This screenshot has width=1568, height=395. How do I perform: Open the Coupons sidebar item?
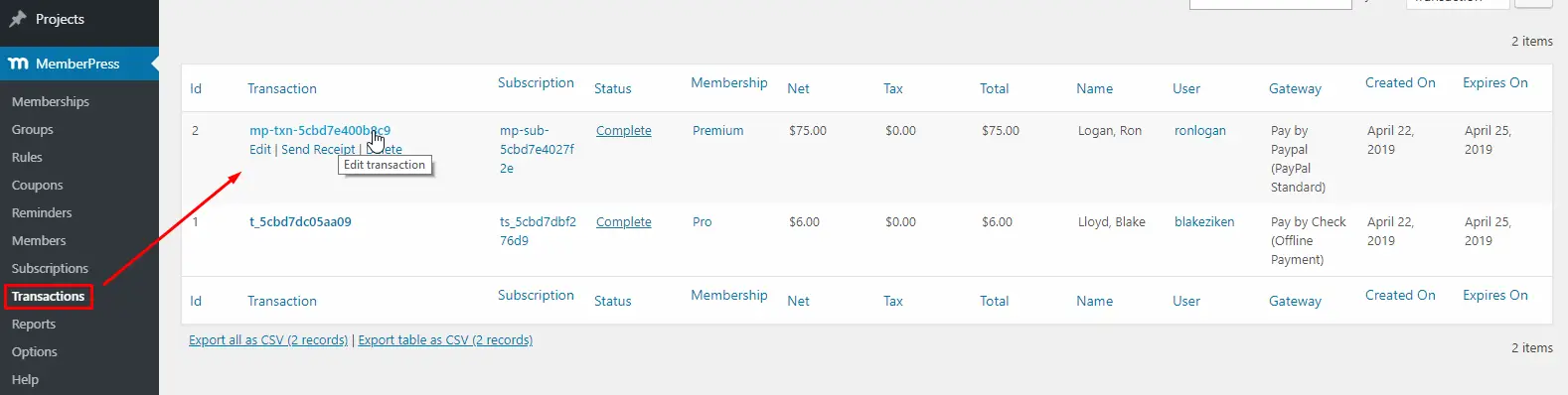click(37, 185)
